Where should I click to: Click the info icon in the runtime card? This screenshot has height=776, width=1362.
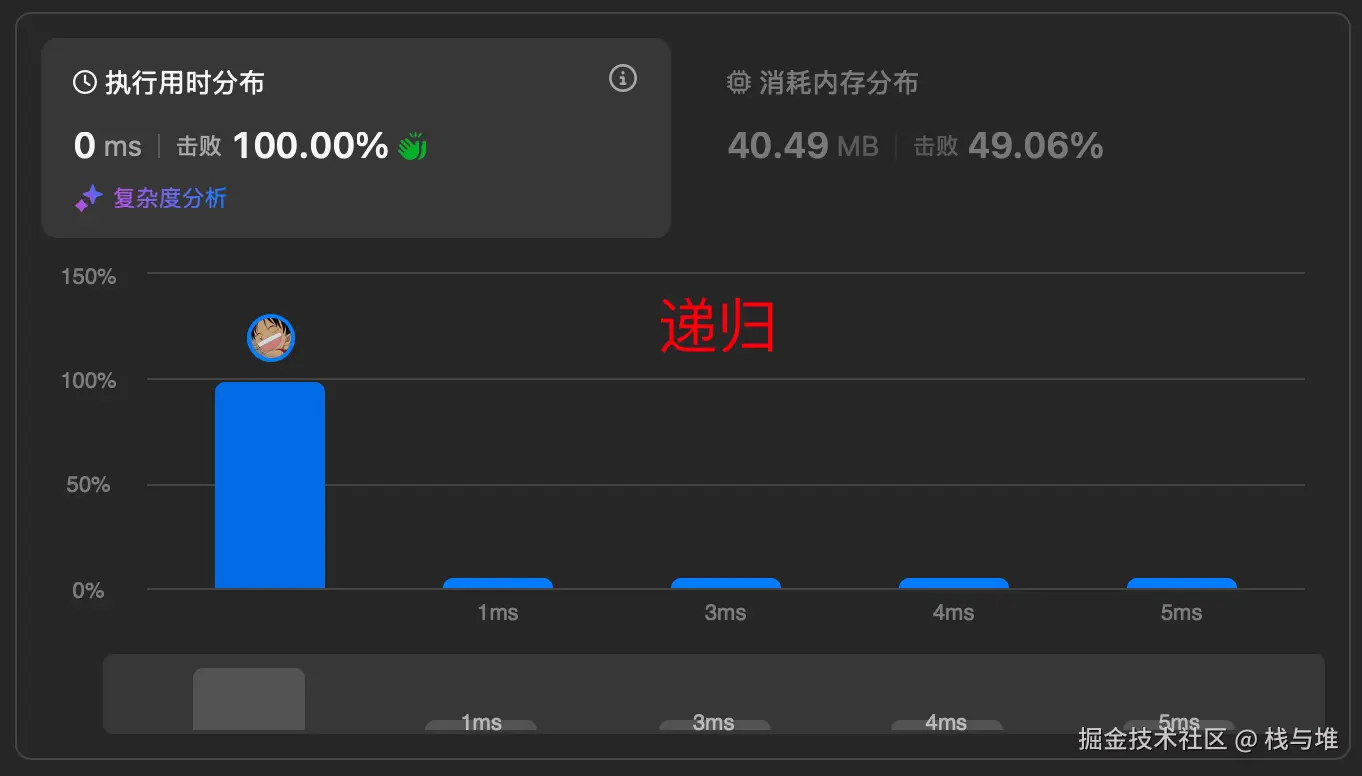pos(623,78)
